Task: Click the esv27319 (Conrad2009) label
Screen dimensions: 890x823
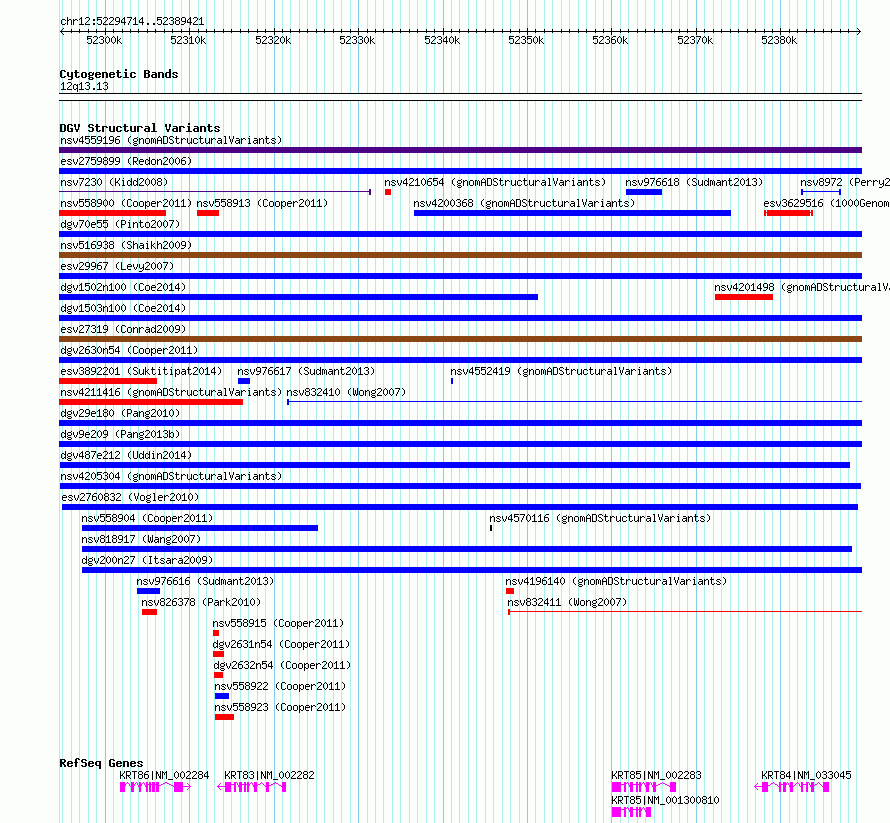Action: point(123,329)
